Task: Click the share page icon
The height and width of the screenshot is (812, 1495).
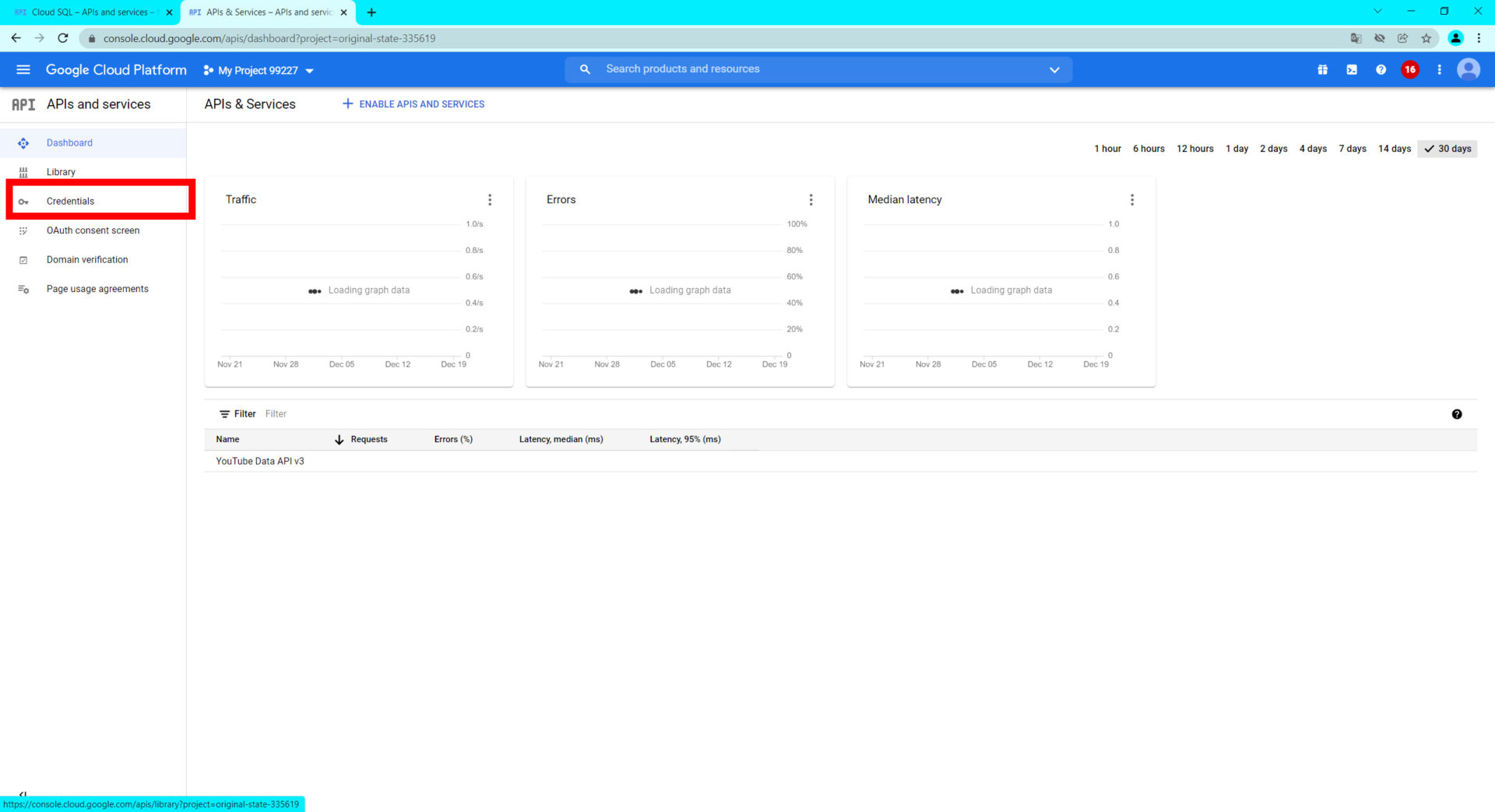Action: pyautogui.click(x=1402, y=38)
